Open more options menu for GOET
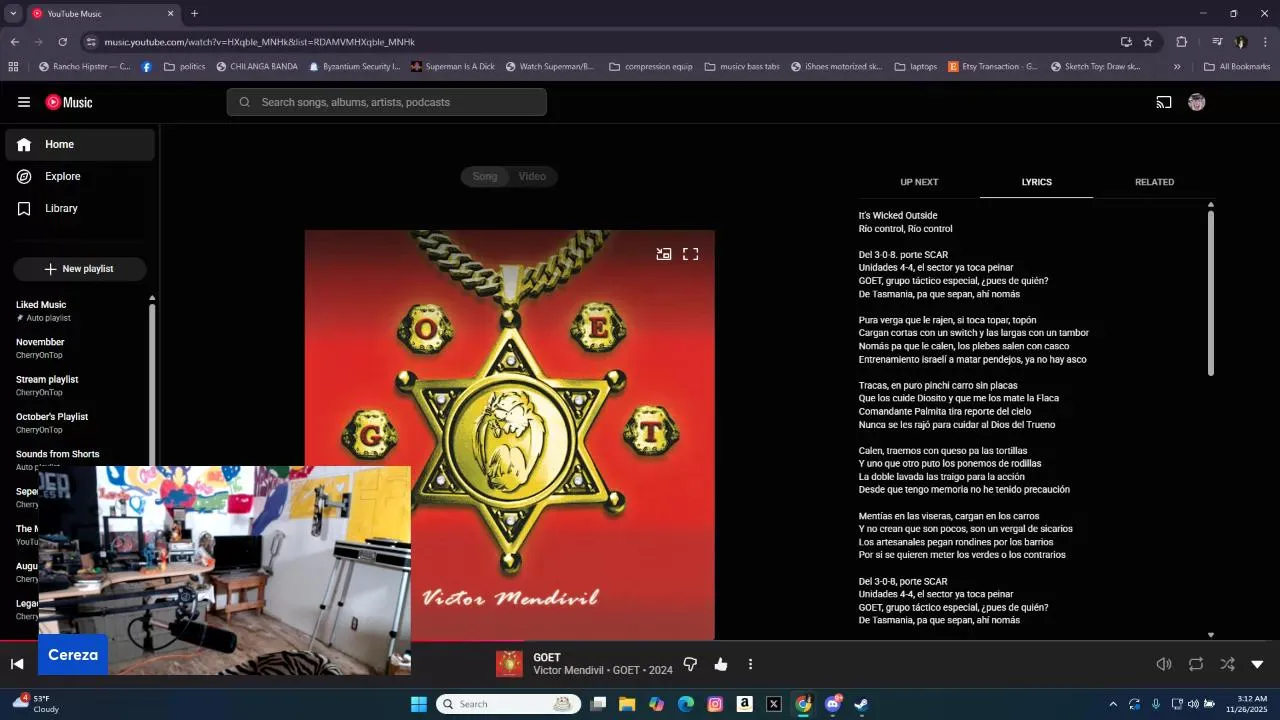This screenshot has width=1280, height=720. point(750,664)
